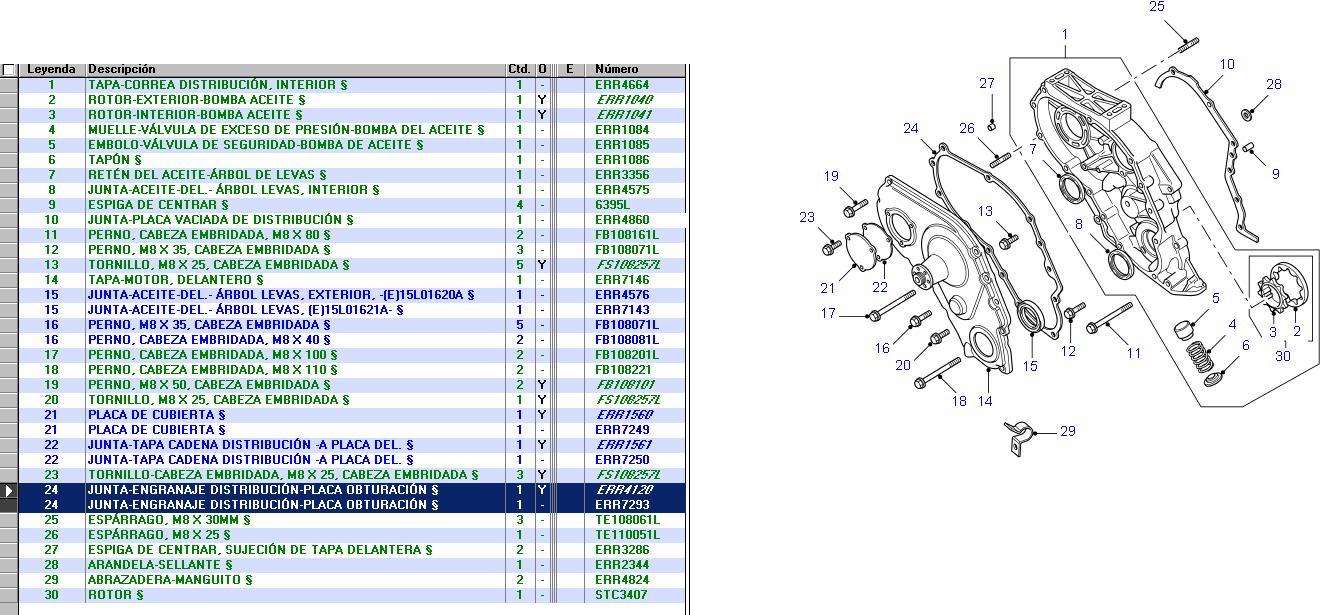Click callout 24 for the gasket
Viewport: 1335px width, 615px height.
tap(911, 128)
